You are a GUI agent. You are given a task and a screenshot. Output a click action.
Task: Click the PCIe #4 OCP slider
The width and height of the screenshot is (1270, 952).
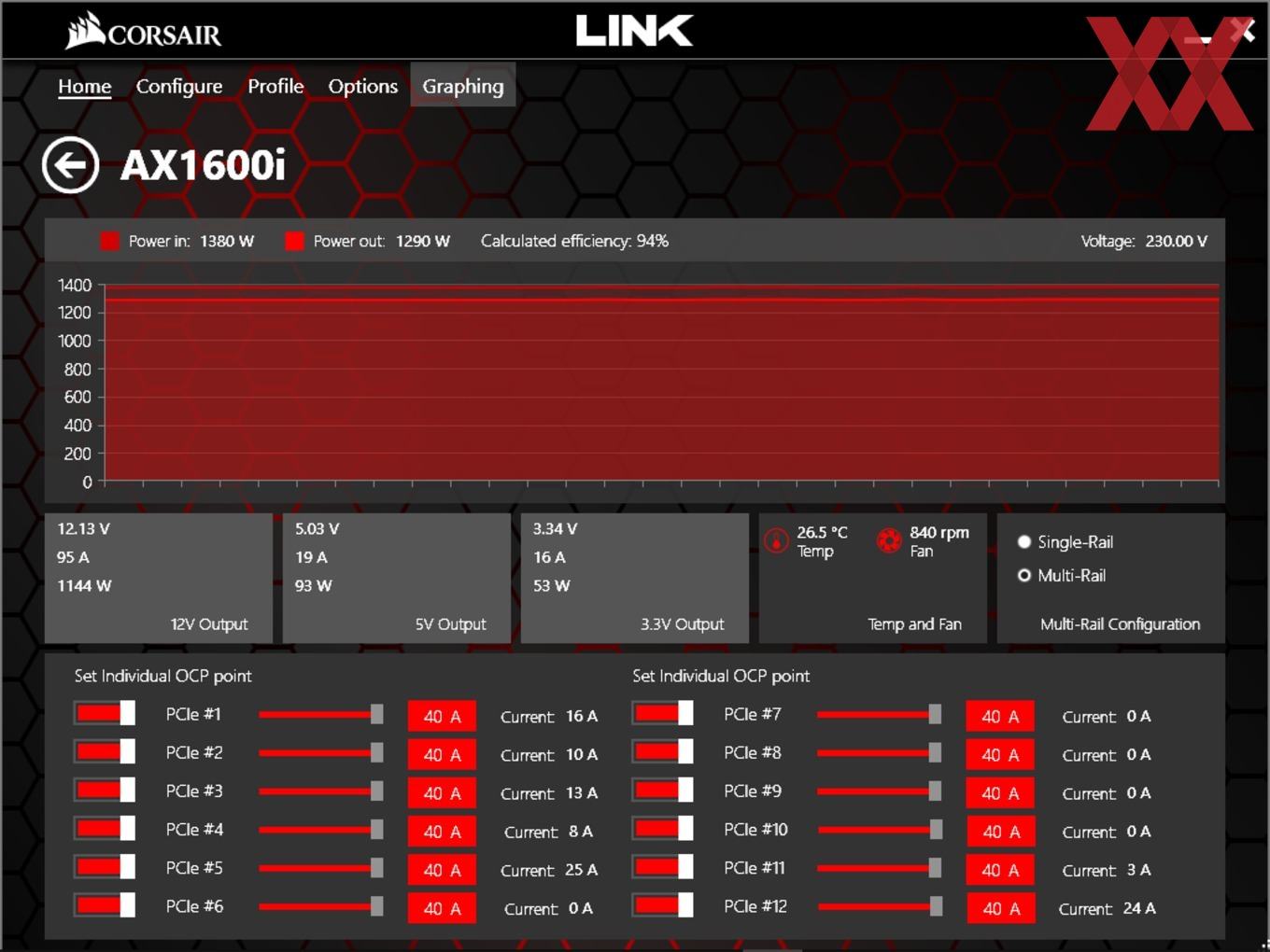[321, 830]
